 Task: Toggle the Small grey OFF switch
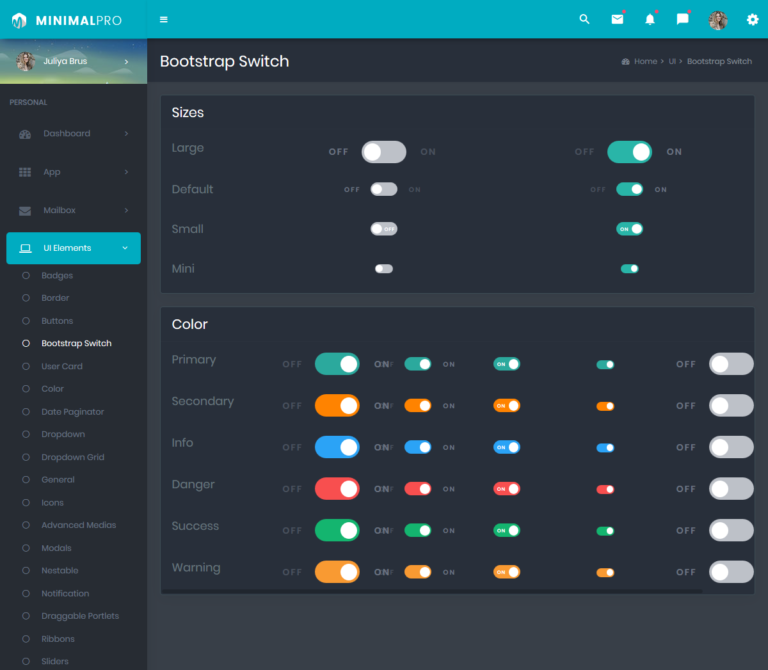[x=384, y=229]
